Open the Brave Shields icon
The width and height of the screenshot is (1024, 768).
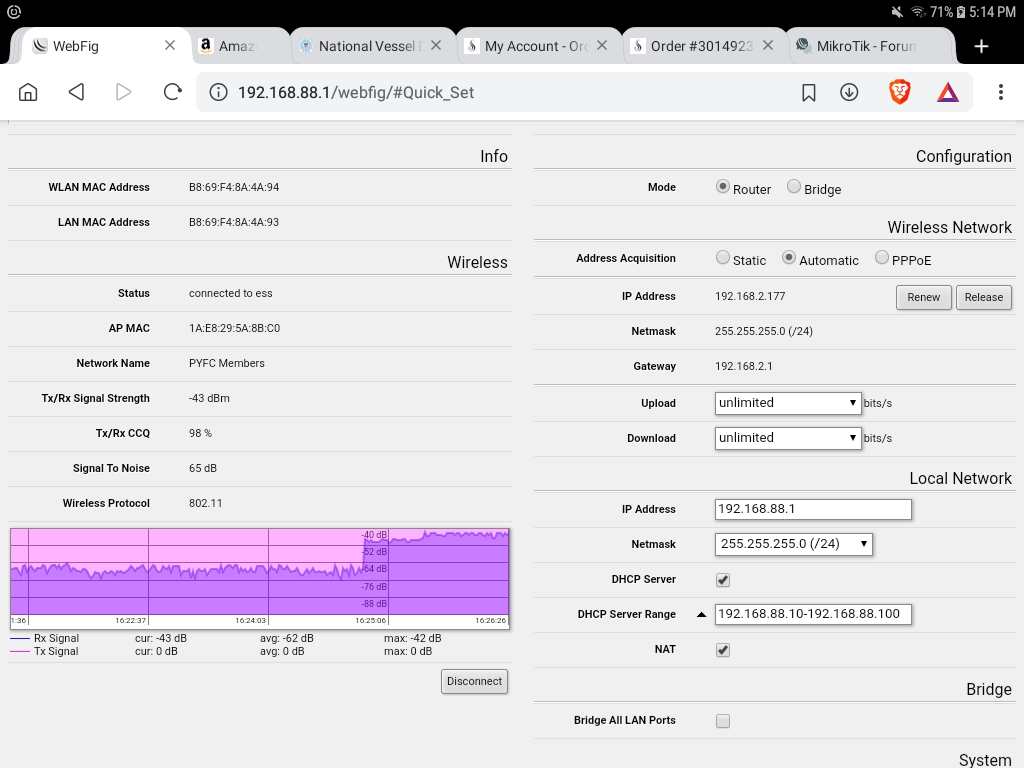pyautogui.click(x=899, y=91)
